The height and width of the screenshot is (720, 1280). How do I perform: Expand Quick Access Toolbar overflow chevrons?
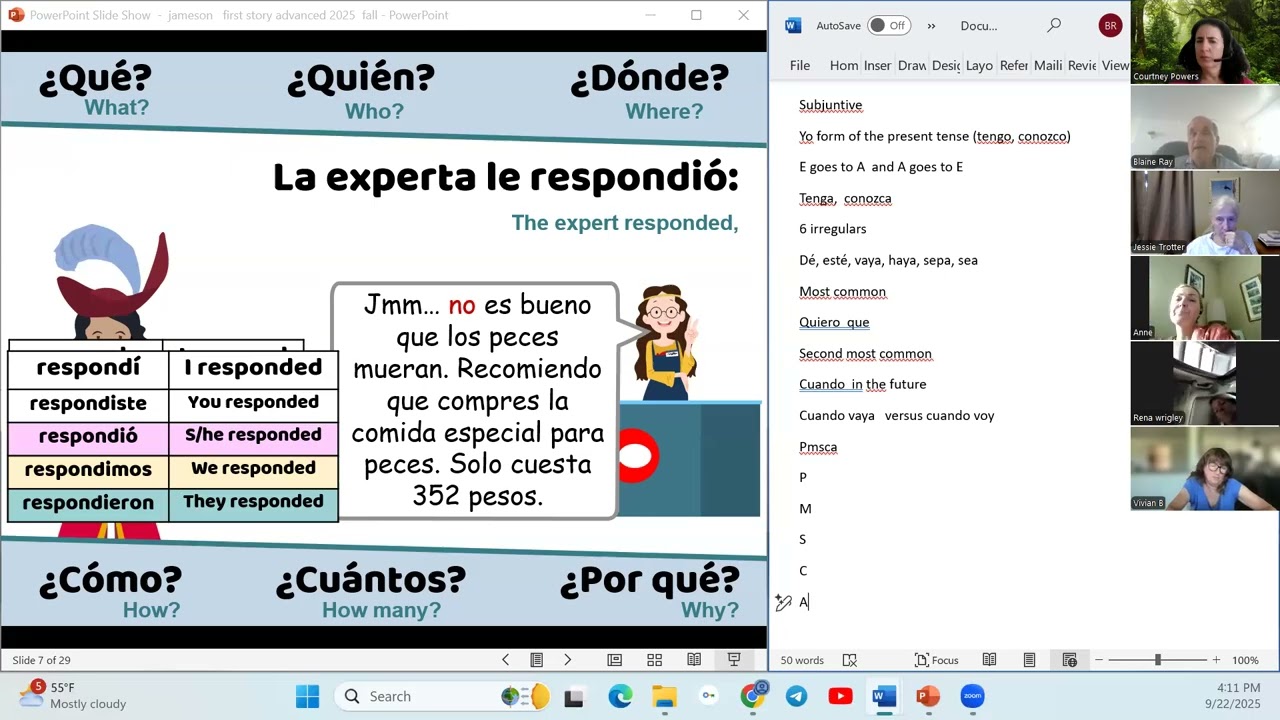[x=931, y=26]
